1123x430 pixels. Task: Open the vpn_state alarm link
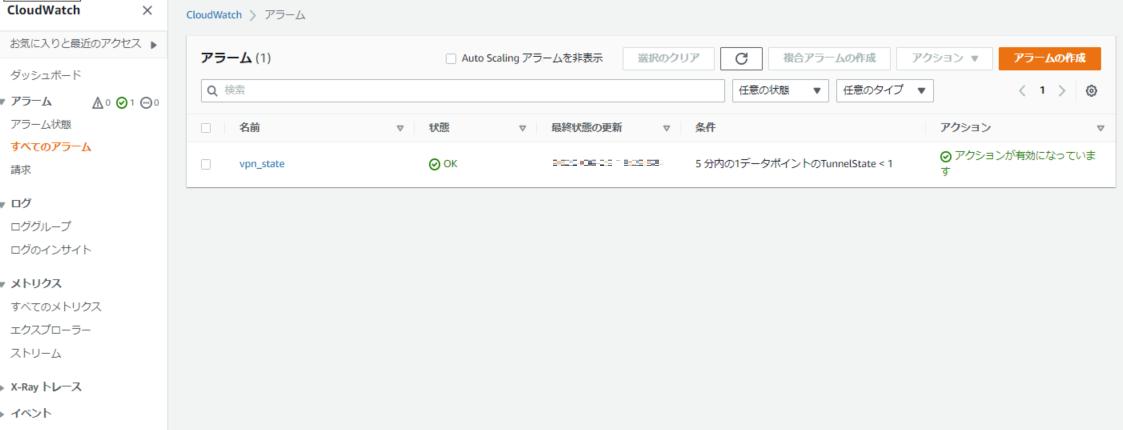(261, 164)
